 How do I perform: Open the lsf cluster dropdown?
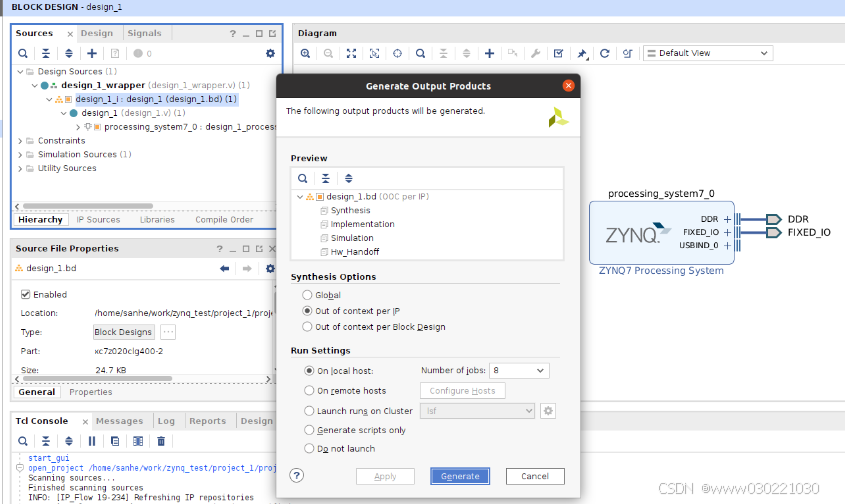pos(477,411)
